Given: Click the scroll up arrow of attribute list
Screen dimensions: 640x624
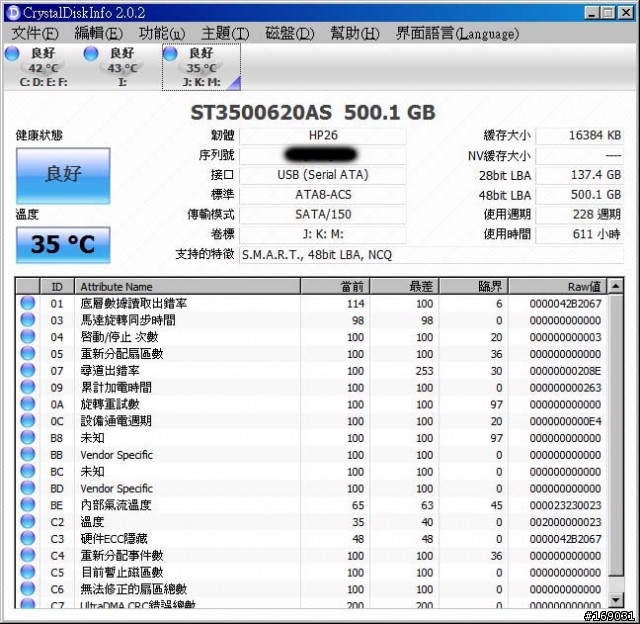Looking at the screenshot, I should click(616, 286).
